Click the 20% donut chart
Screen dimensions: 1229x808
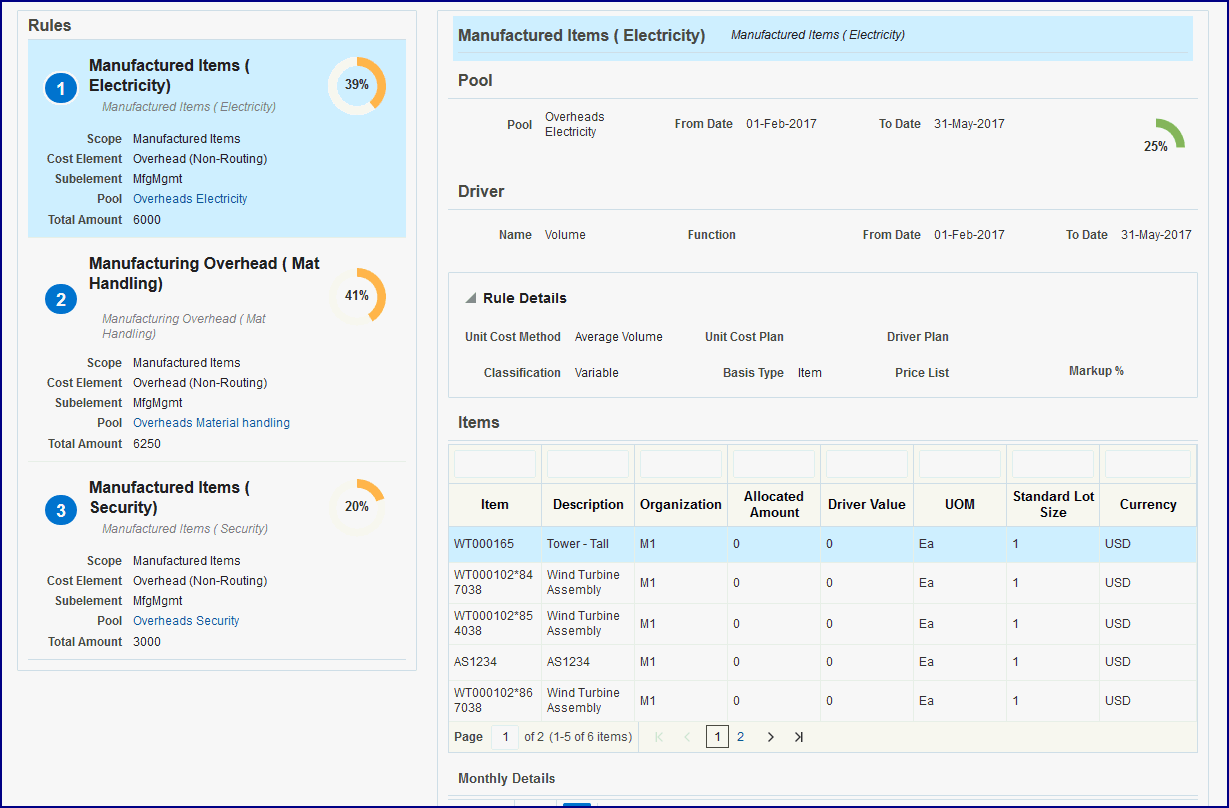(x=357, y=507)
